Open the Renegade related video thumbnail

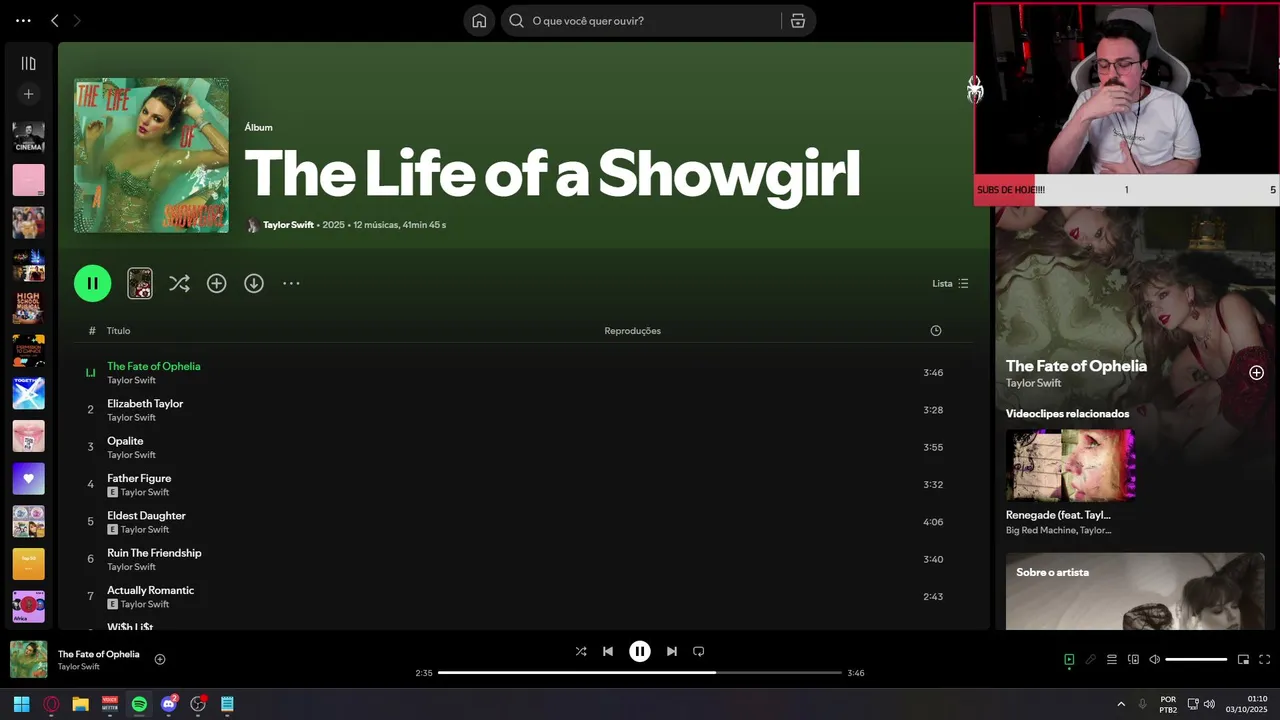[1071, 465]
